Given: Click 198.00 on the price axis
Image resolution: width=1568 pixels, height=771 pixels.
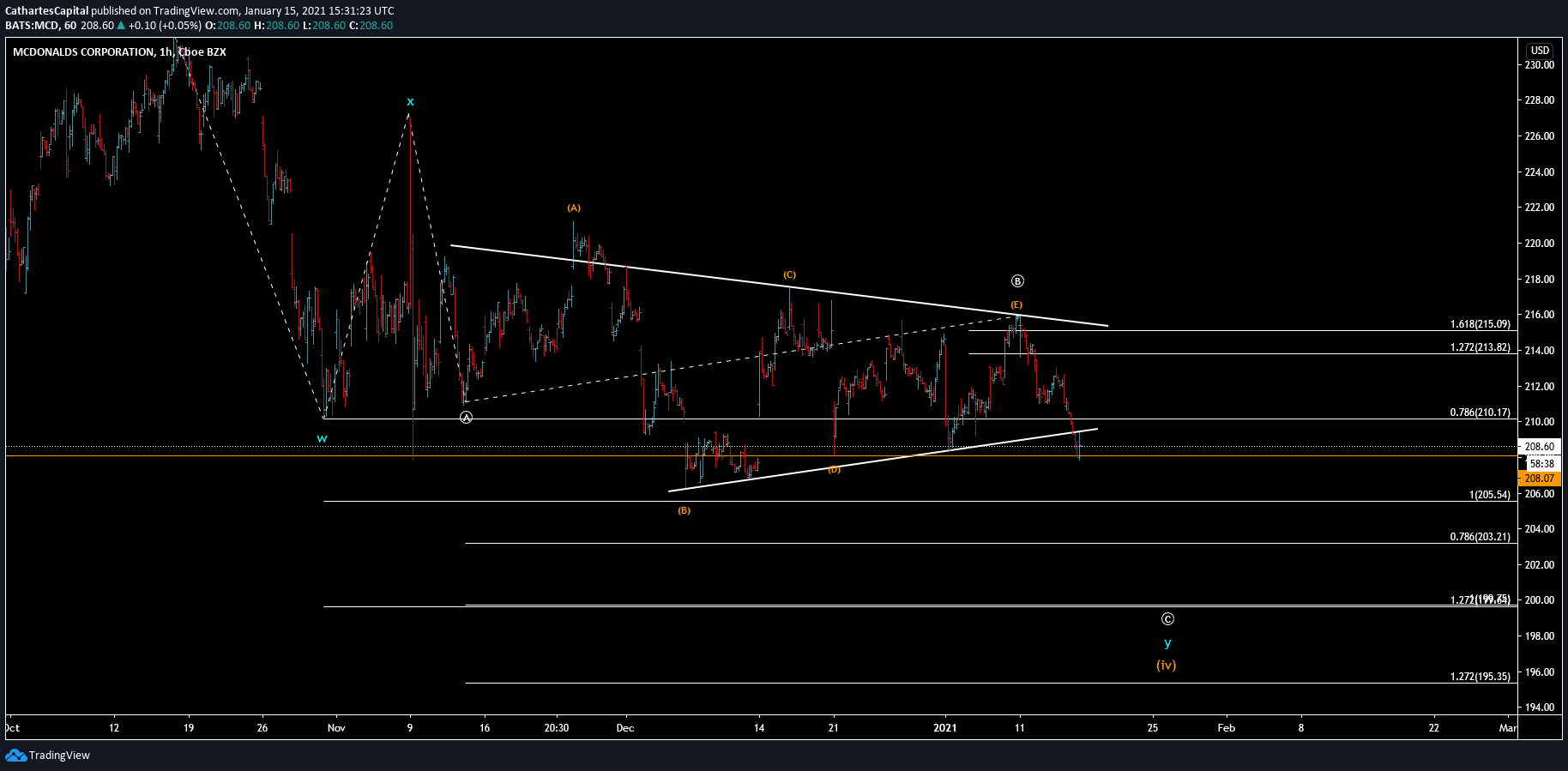Looking at the screenshot, I should [1540, 636].
